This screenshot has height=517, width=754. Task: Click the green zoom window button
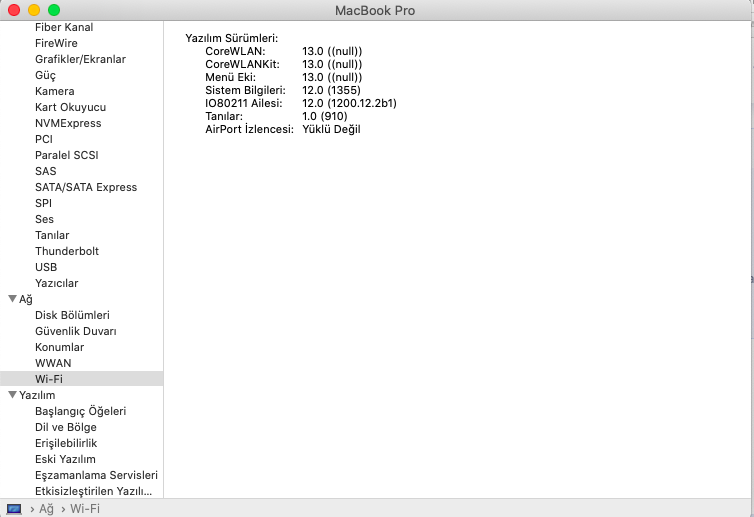pyautogui.click(x=54, y=9)
